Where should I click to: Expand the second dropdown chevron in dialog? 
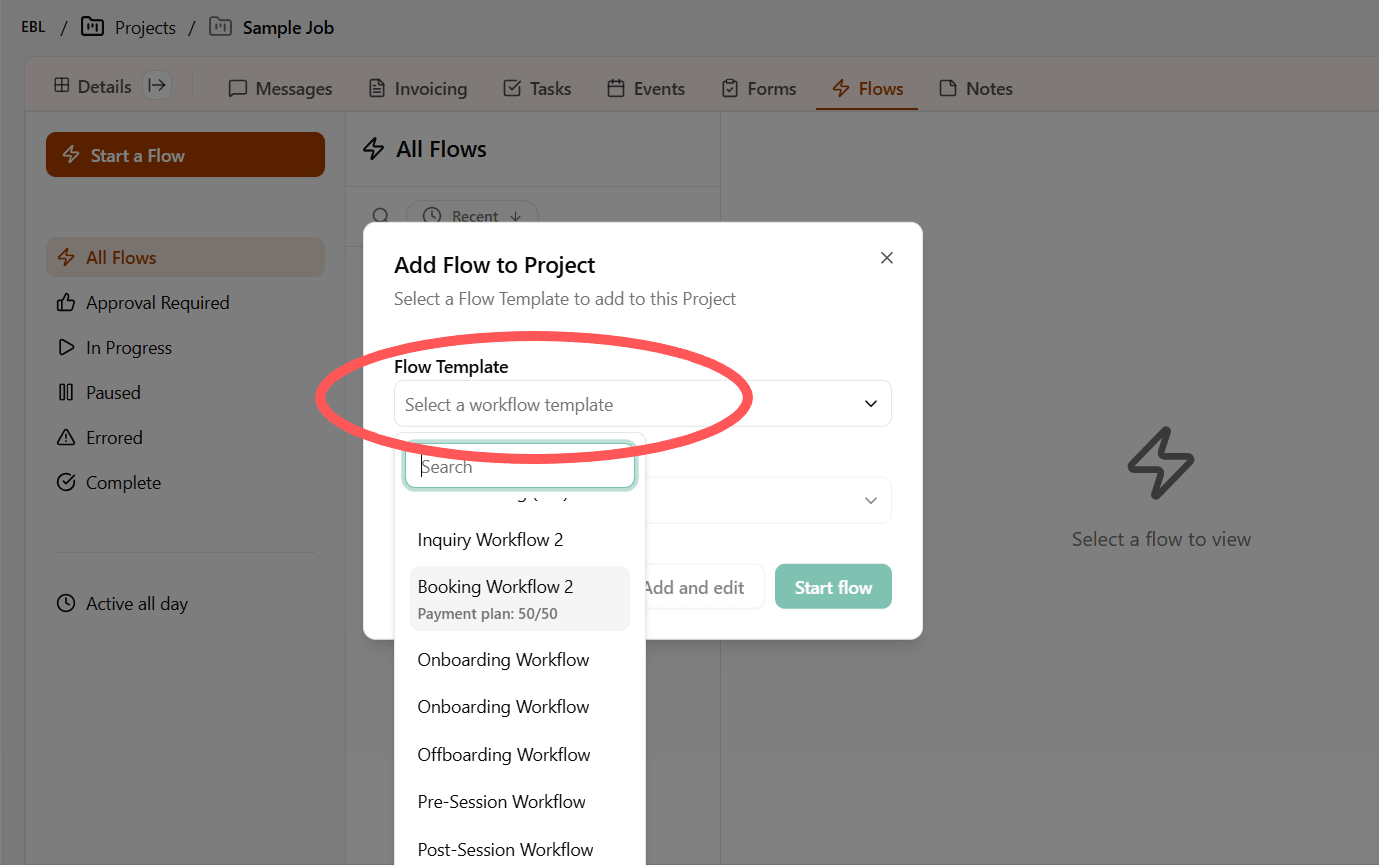[x=871, y=500]
